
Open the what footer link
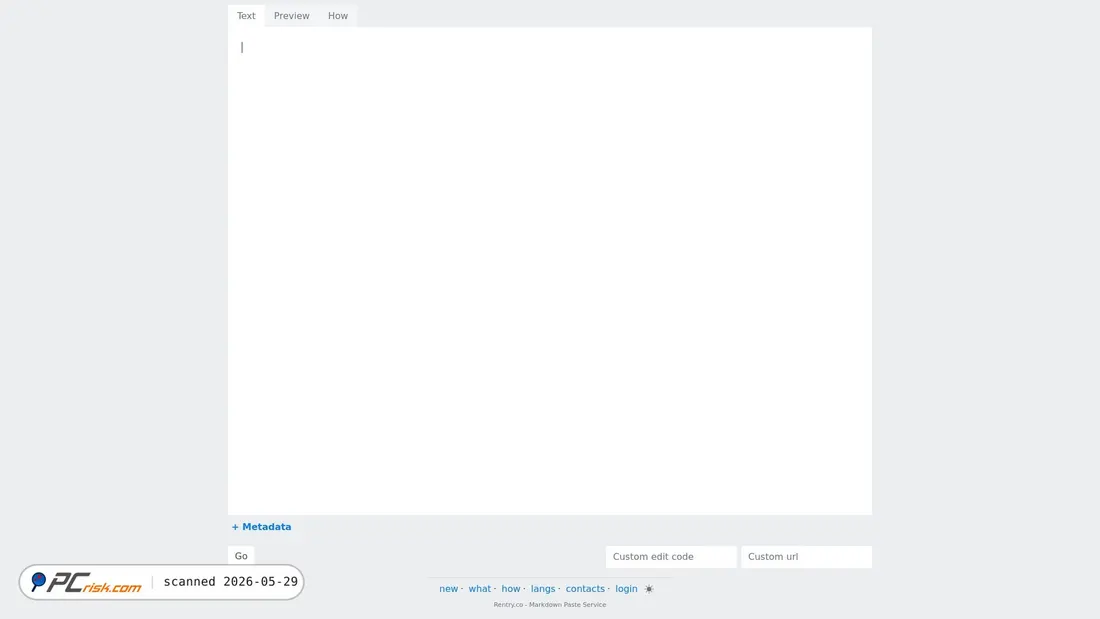[x=479, y=588]
